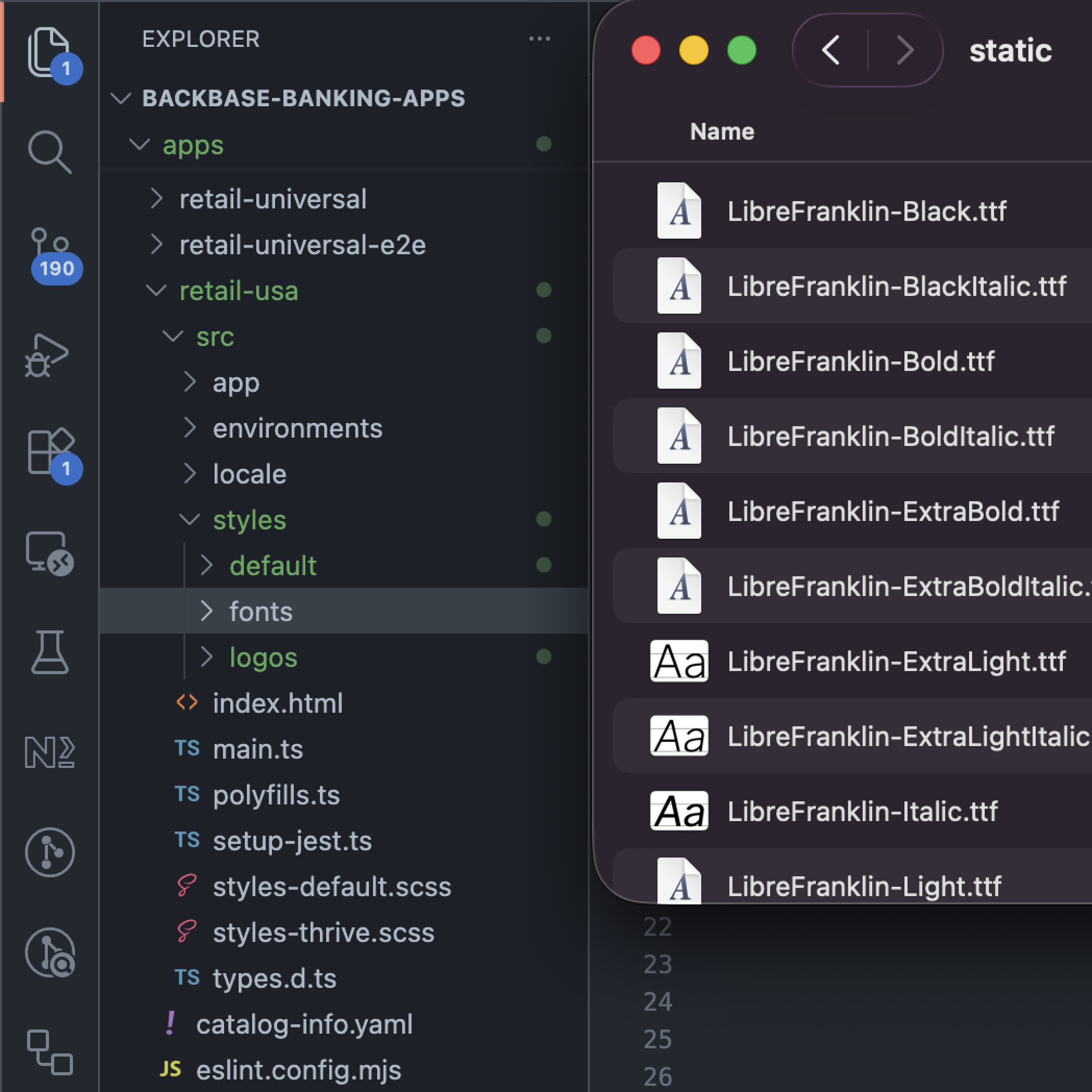This screenshot has width=1092, height=1092.
Task: Collapse the BACKBASE-BANKING-APPS root section
Action: pyautogui.click(x=121, y=98)
